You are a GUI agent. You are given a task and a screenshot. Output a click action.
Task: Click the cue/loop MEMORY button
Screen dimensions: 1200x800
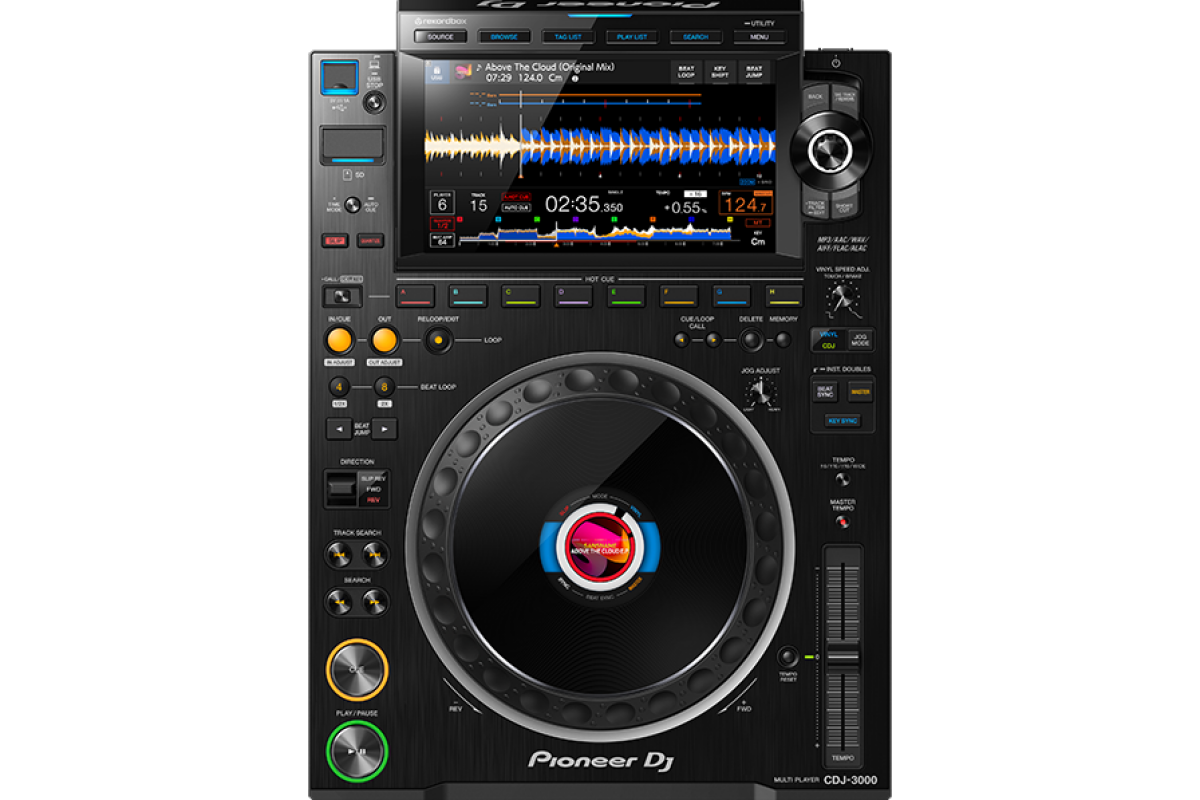[783, 340]
